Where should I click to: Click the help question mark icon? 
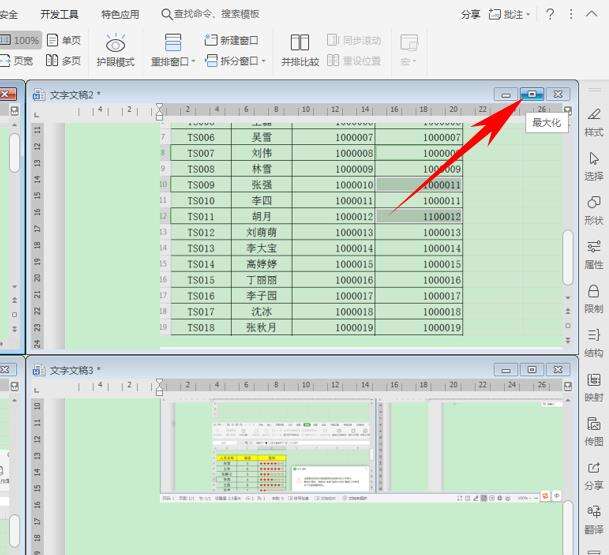[x=550, y=15]
